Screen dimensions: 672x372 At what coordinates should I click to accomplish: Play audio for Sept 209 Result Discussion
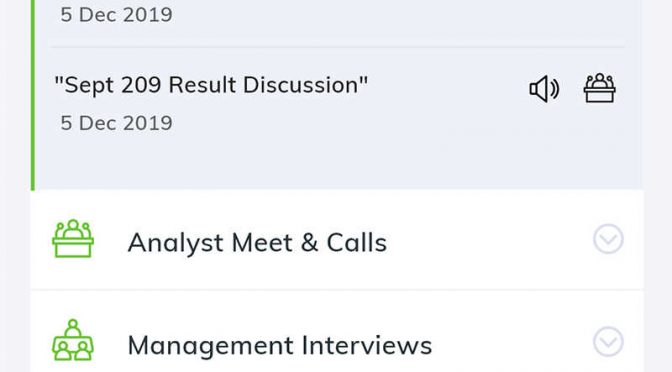(544, 89)
